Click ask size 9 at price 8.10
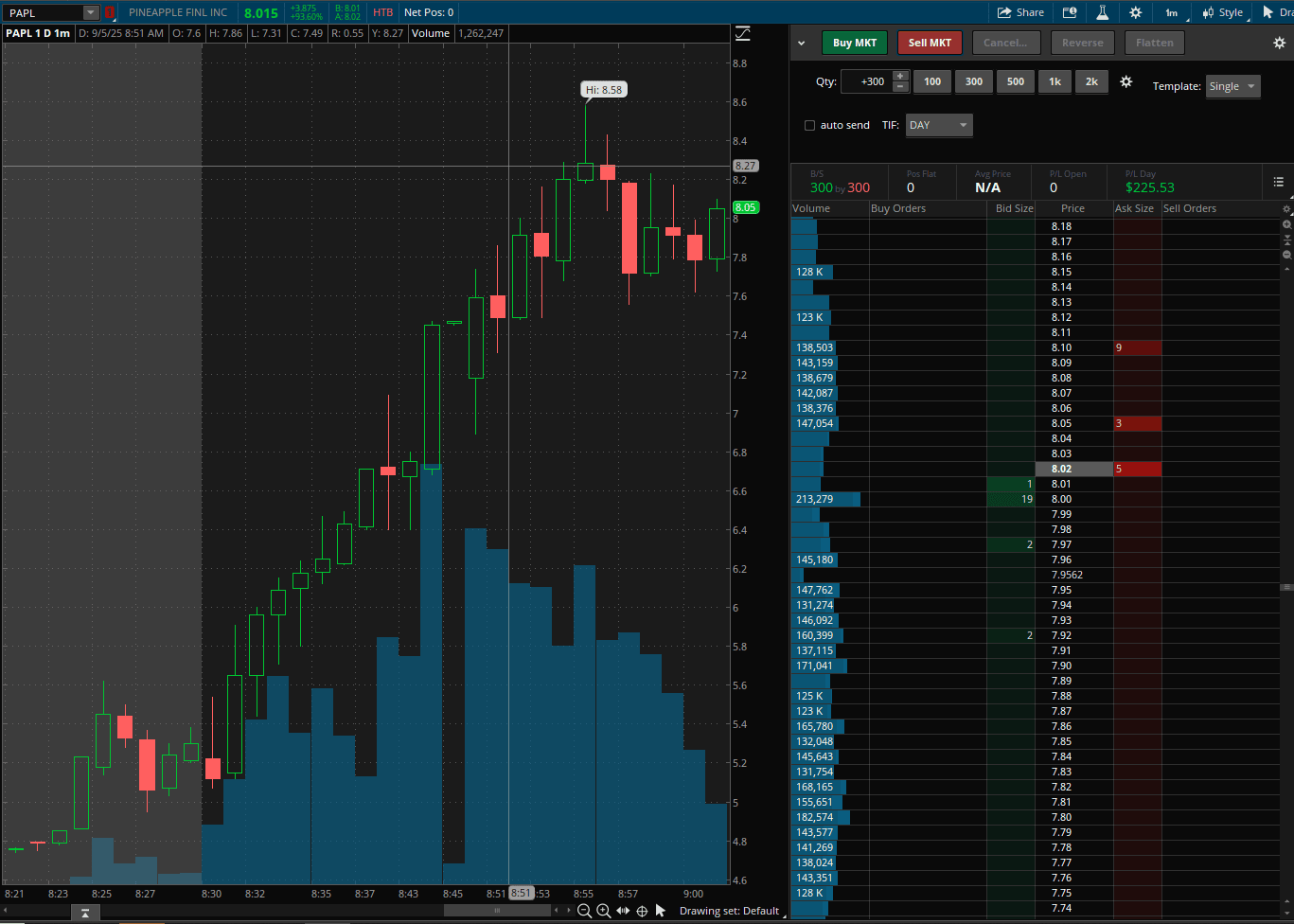Image resolution: width=1294 pixels, height=924 pixels. (x=1138, y=347)
